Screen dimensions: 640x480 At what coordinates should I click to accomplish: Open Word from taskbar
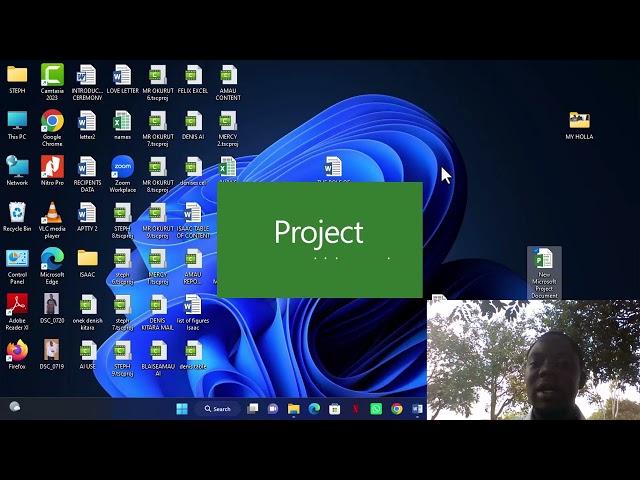(x=417, y=409)
